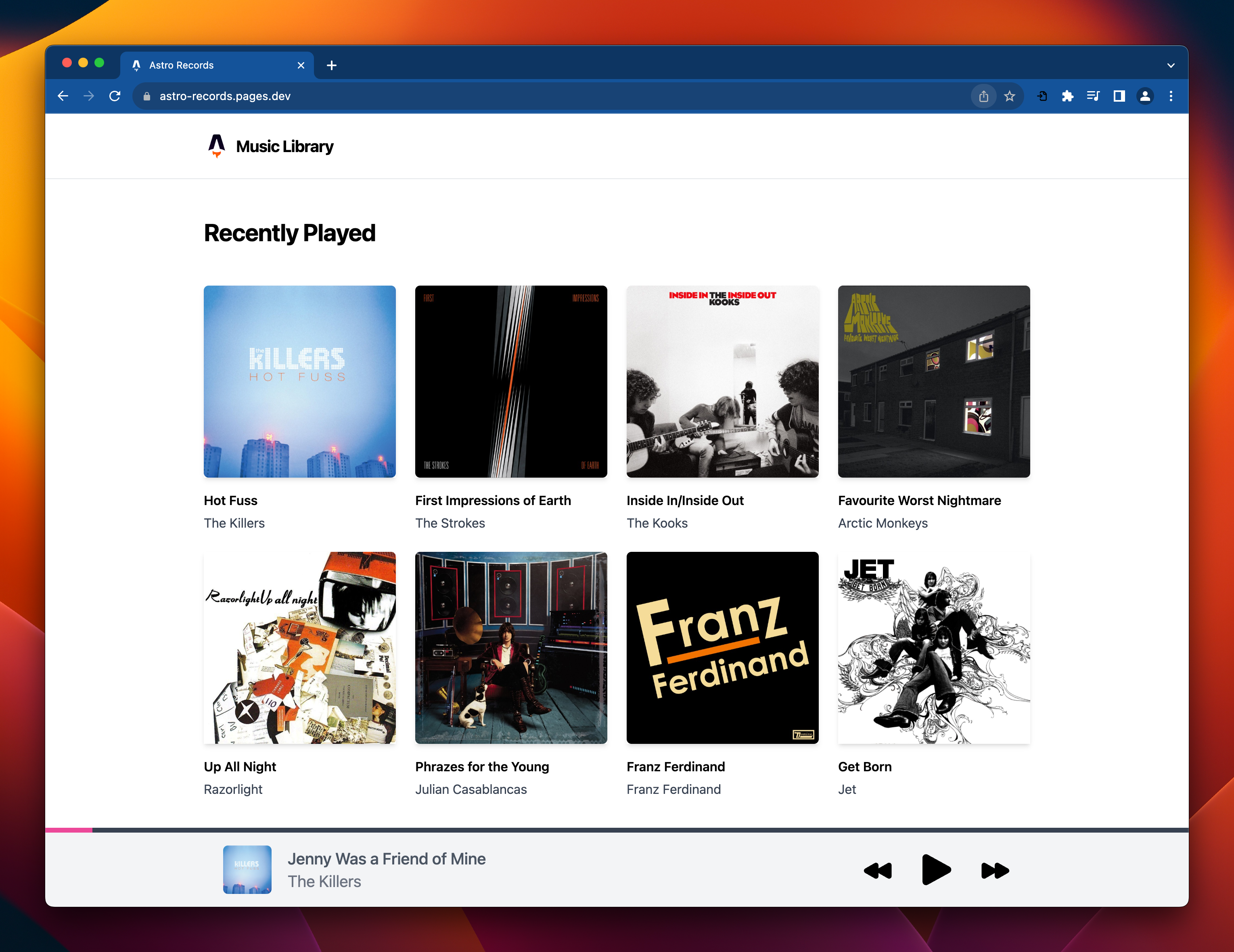This screenshot has width=1234, height=952.
Task: Expand the tab search chevron
Action: click(x=1171, y=65)
